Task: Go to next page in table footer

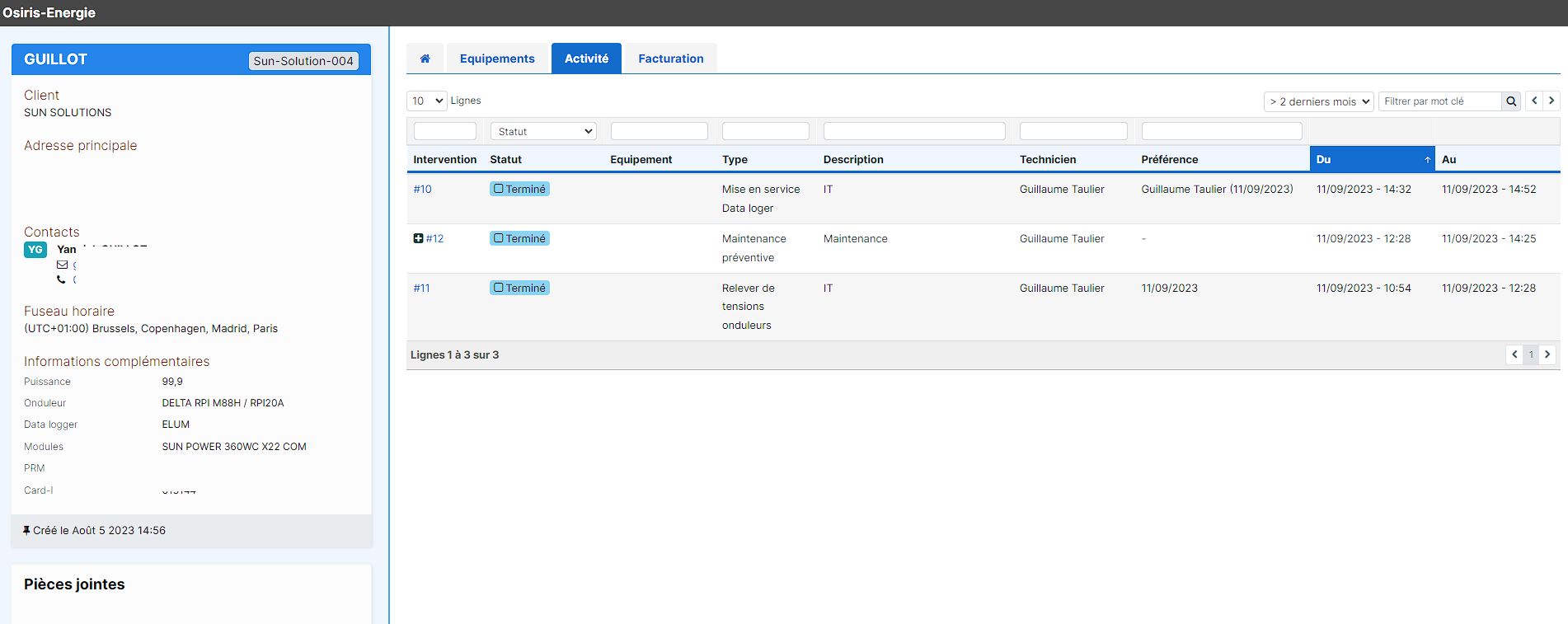Action: 1547,354
